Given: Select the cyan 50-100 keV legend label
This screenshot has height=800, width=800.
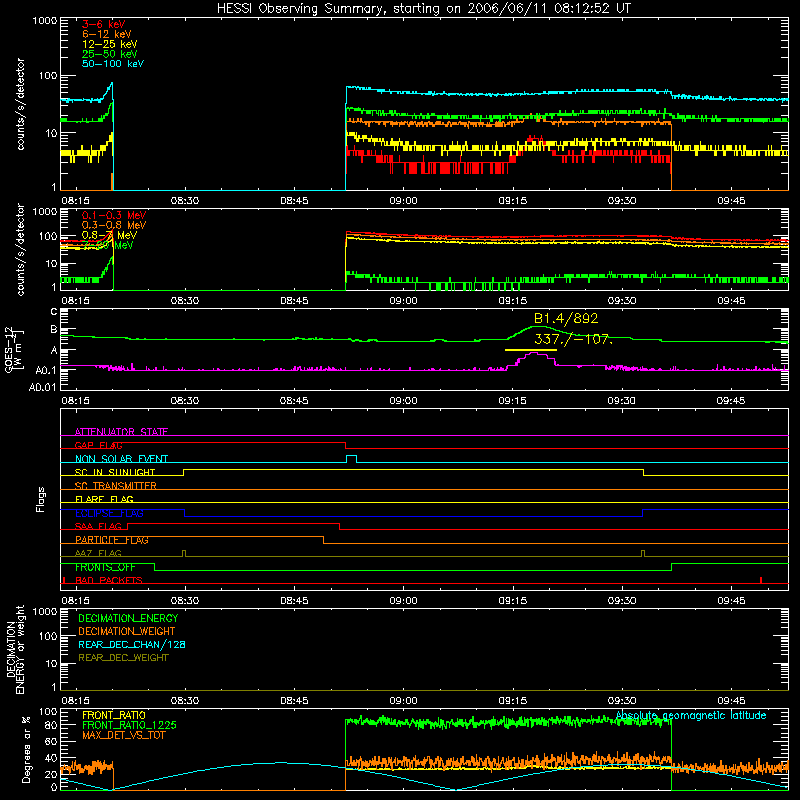Looking at the screenshot, I should (x=113, y=63).
